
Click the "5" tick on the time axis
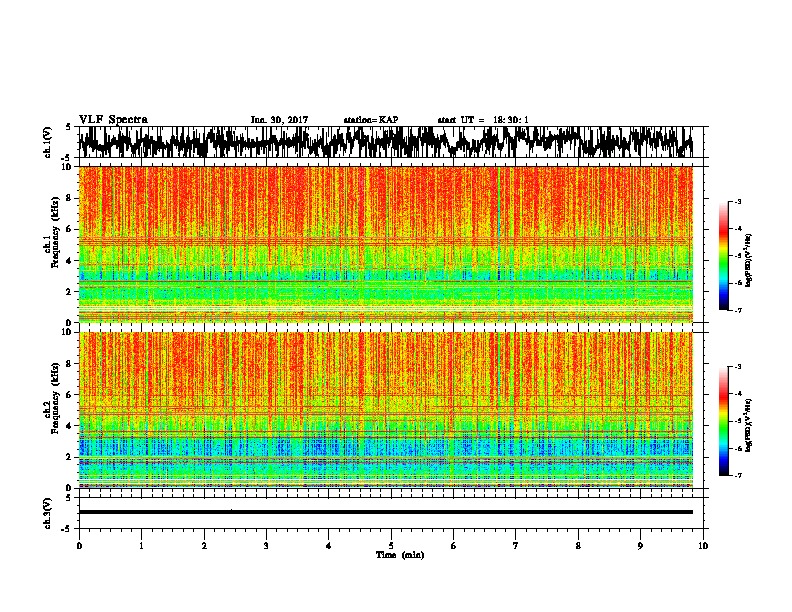[x=391, y=546]
